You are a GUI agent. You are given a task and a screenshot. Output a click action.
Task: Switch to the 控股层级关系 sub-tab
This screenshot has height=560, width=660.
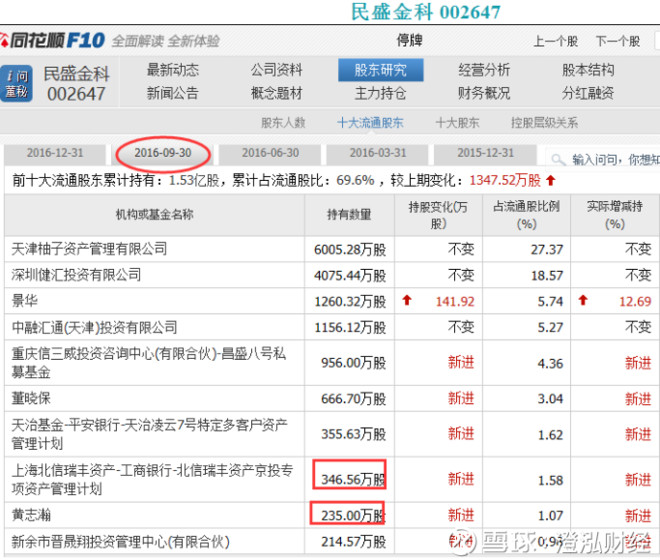(544, 123)
